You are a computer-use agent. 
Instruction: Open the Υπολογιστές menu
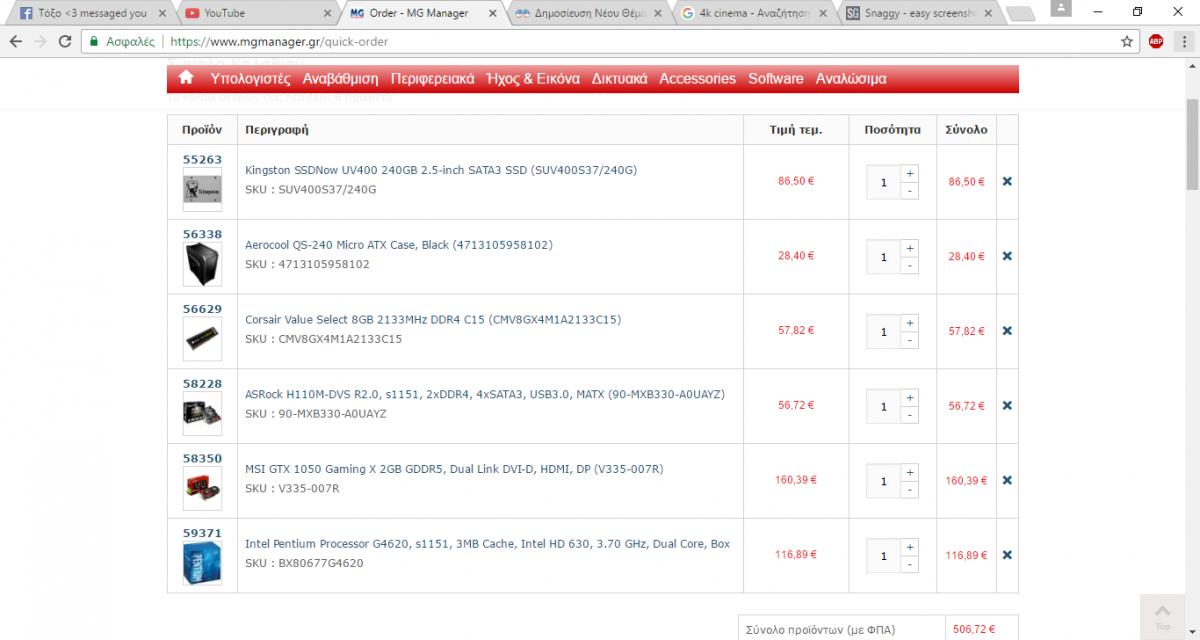coord(250,79)
